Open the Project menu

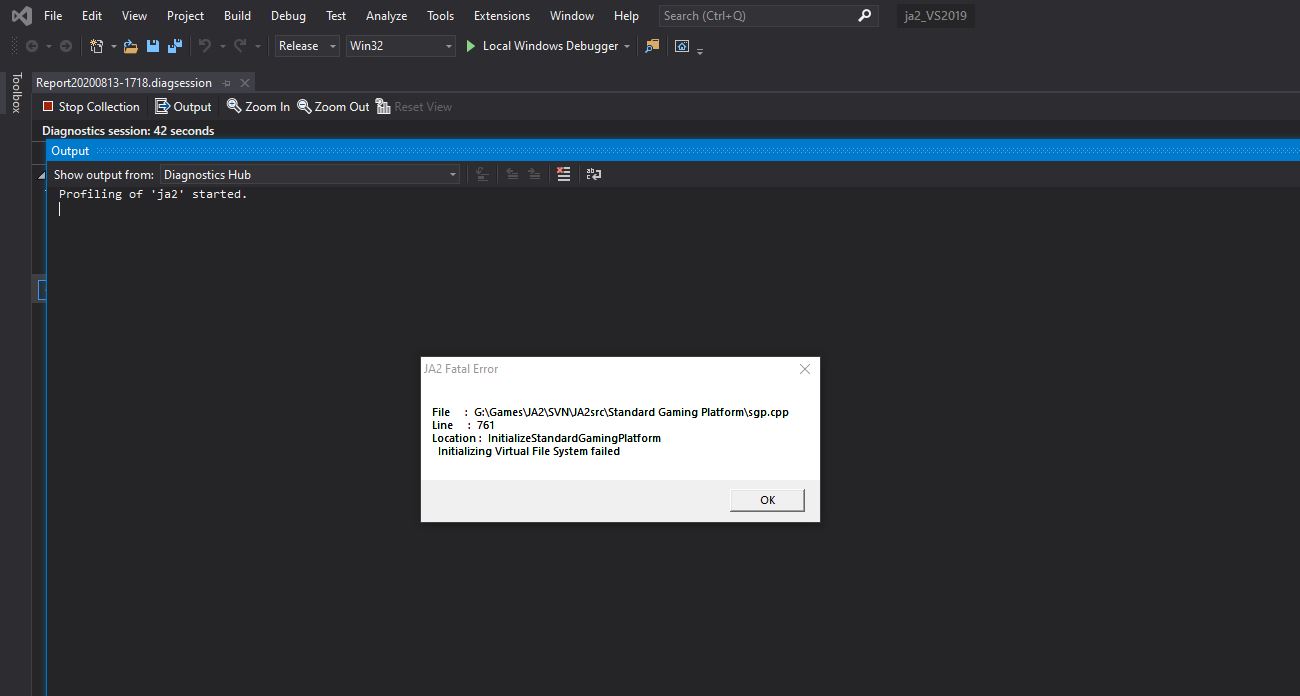point(185,16)
